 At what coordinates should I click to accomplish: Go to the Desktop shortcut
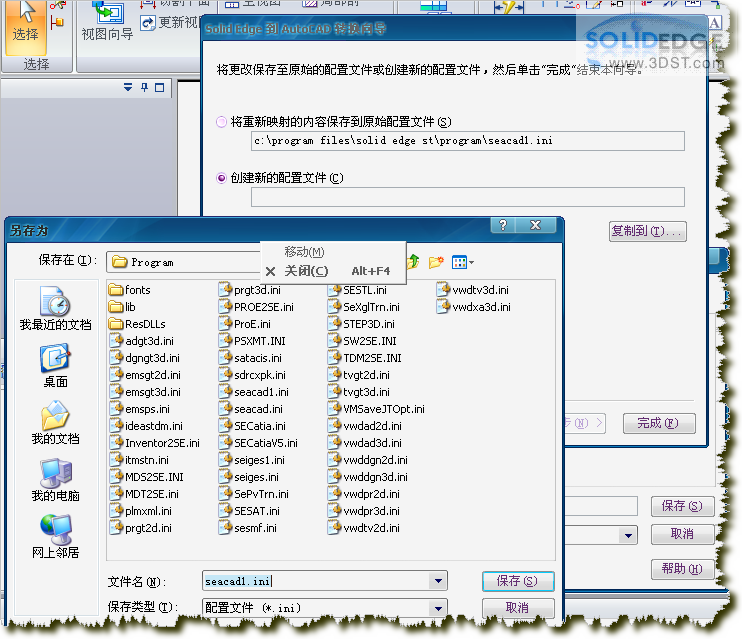click(55, 365)
